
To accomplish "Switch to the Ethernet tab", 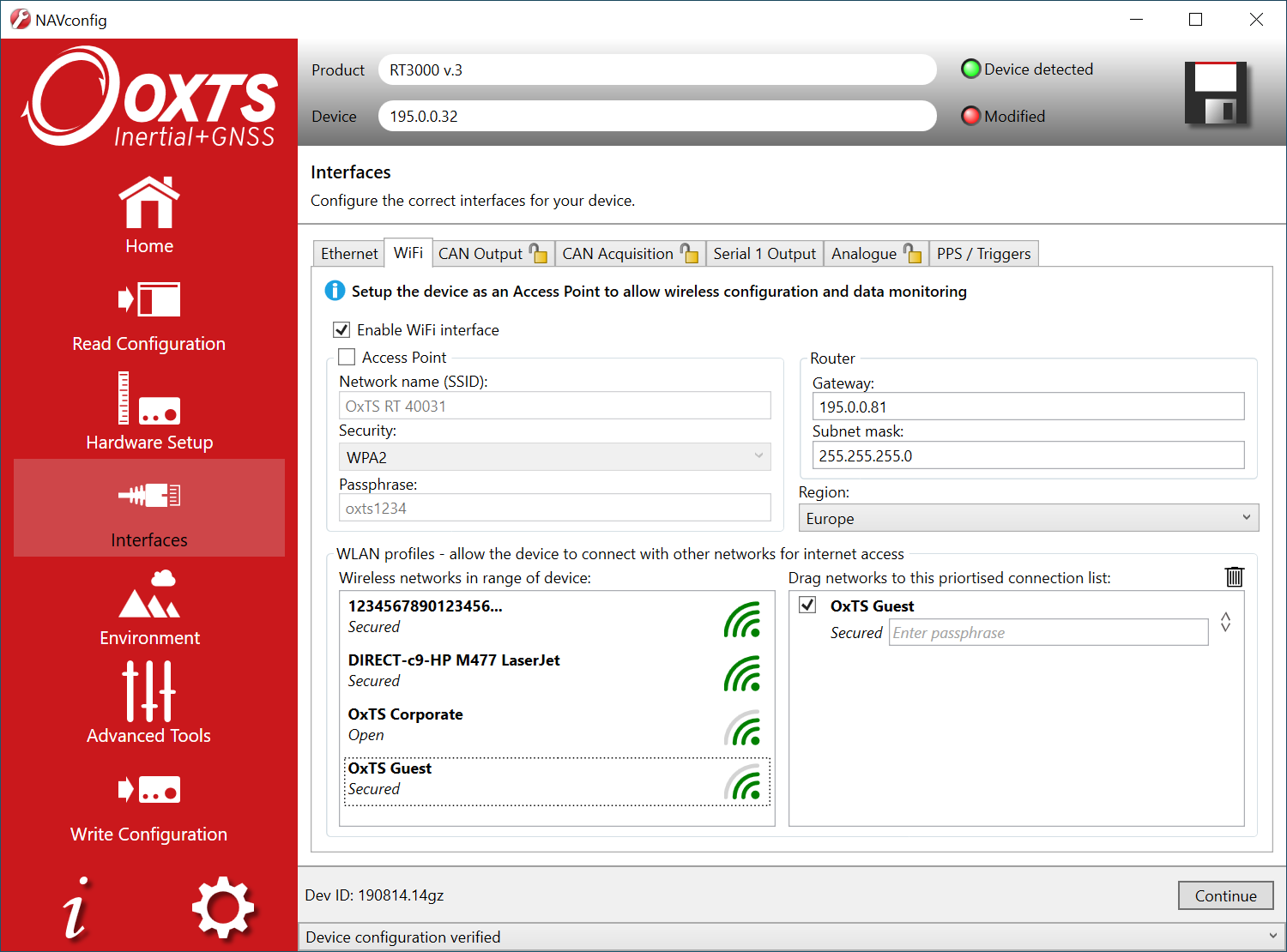I will (349, 254).
